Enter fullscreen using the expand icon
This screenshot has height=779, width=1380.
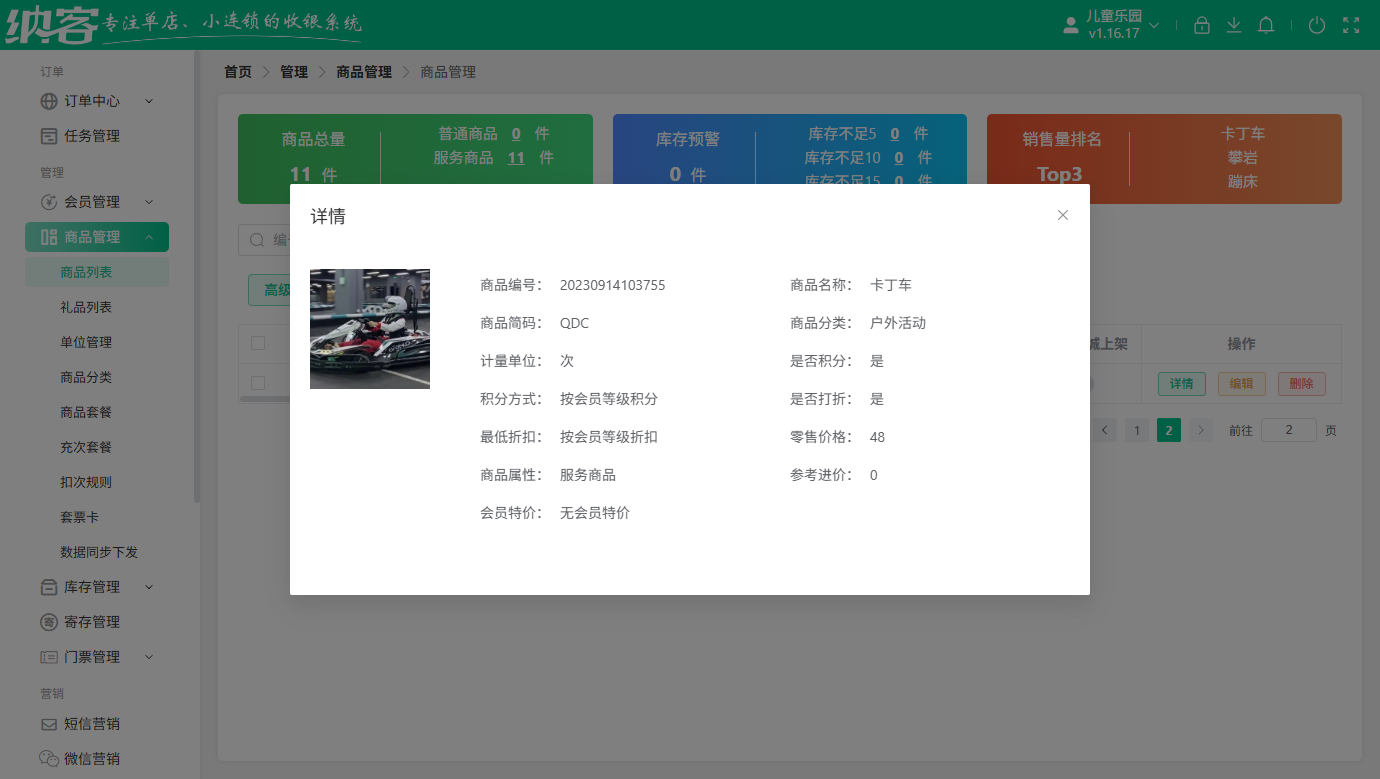coord(1351,25)
